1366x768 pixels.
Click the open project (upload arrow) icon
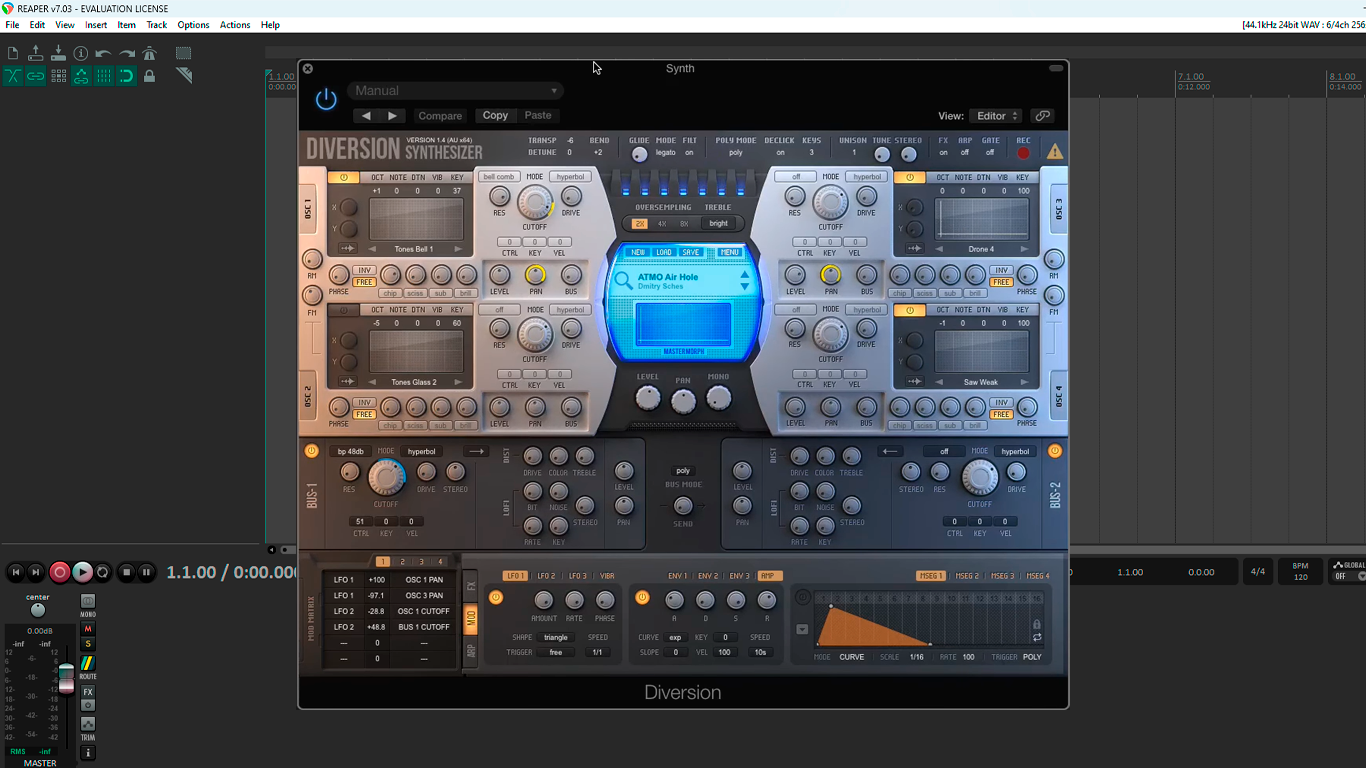[36, 53]
